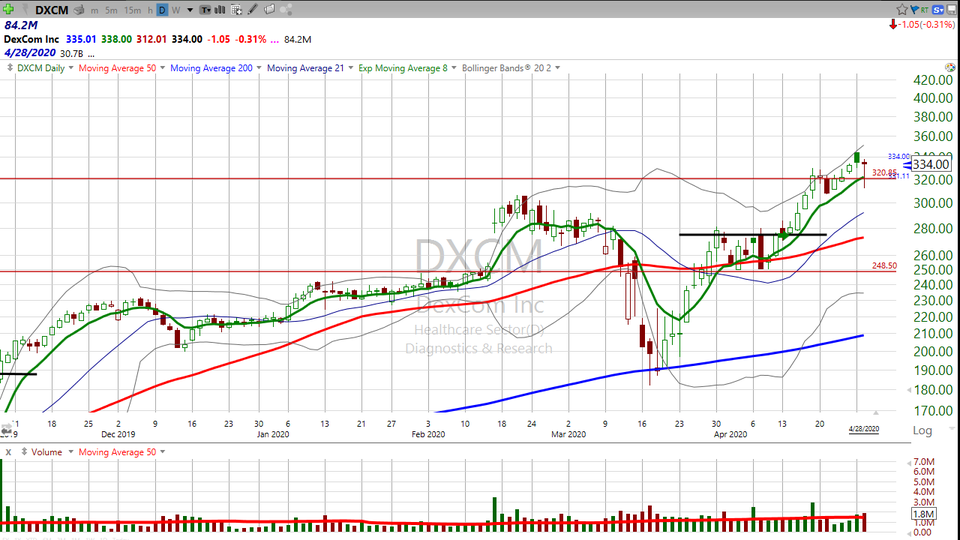Click the ellipsis after 30.7B
This screenshot has height=540, width=960.
point(91,54)
